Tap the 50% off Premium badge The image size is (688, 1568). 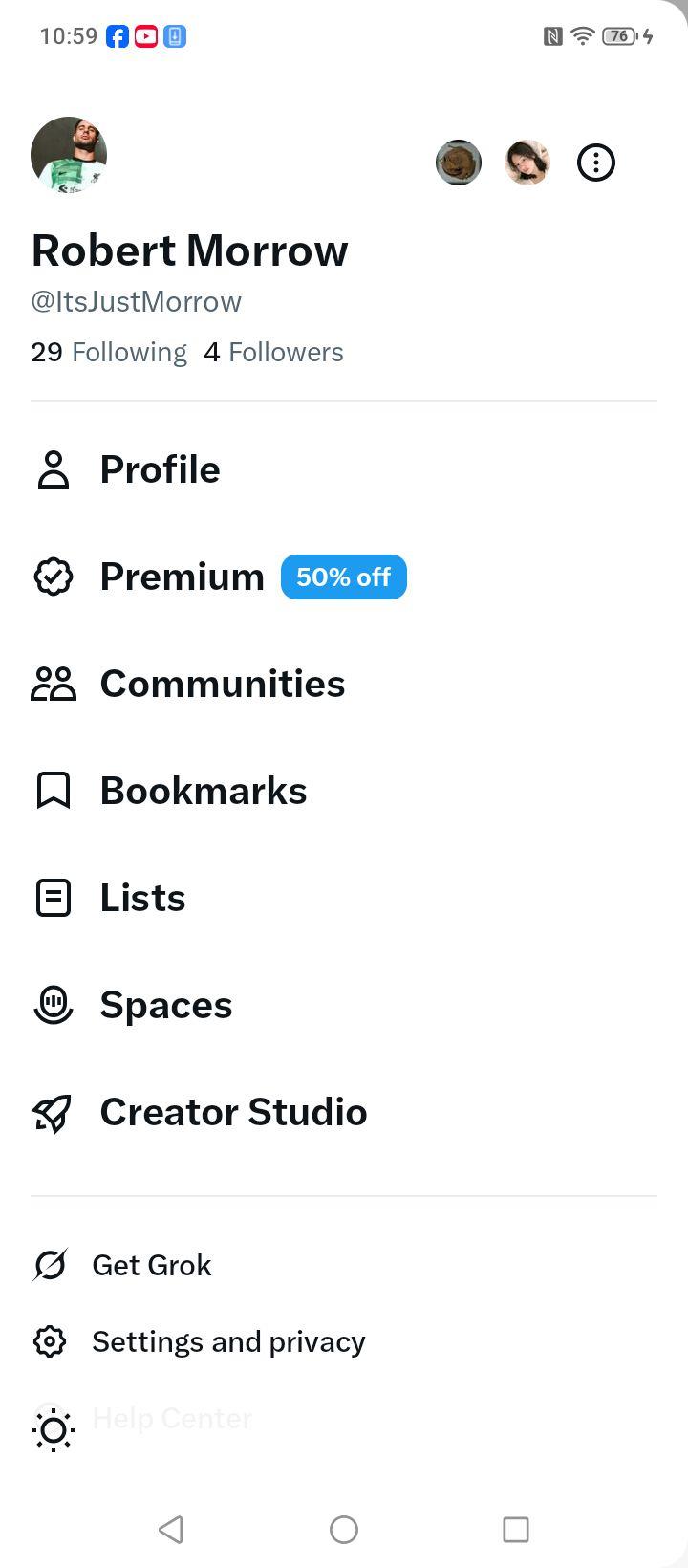pyautogui.click(x=344, y=577)
